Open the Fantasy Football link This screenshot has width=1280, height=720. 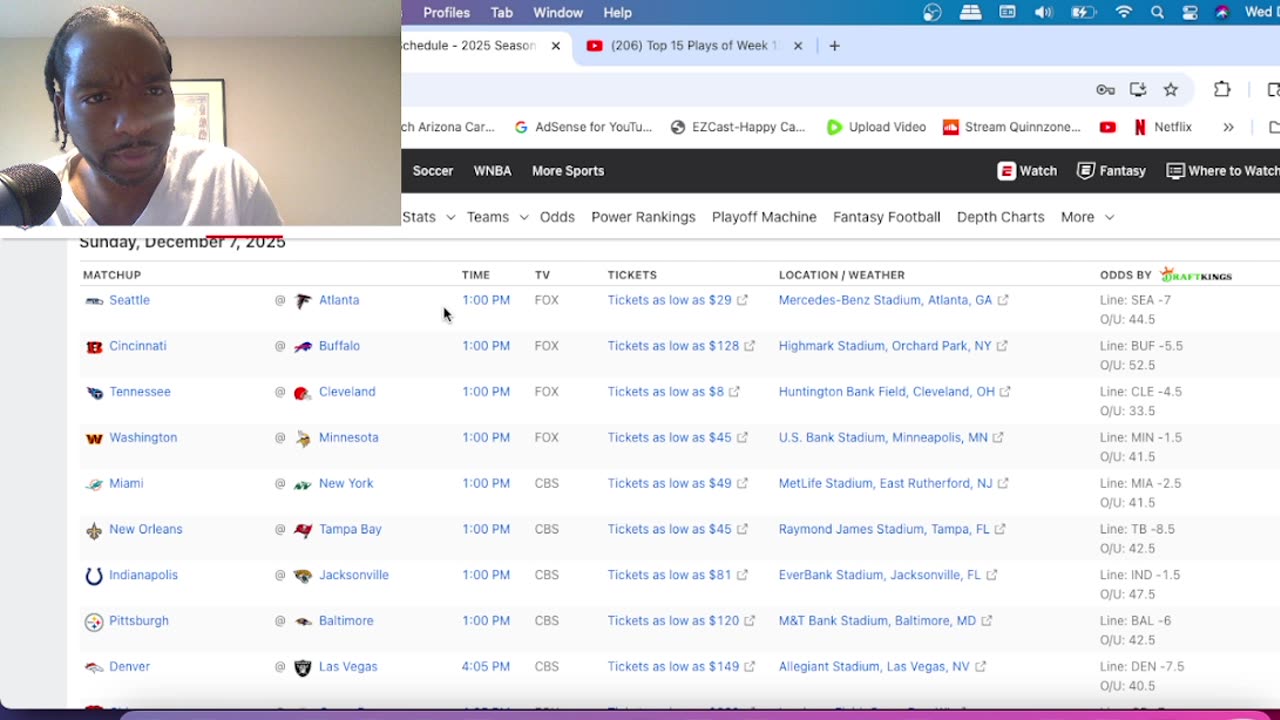click(887, 217)
